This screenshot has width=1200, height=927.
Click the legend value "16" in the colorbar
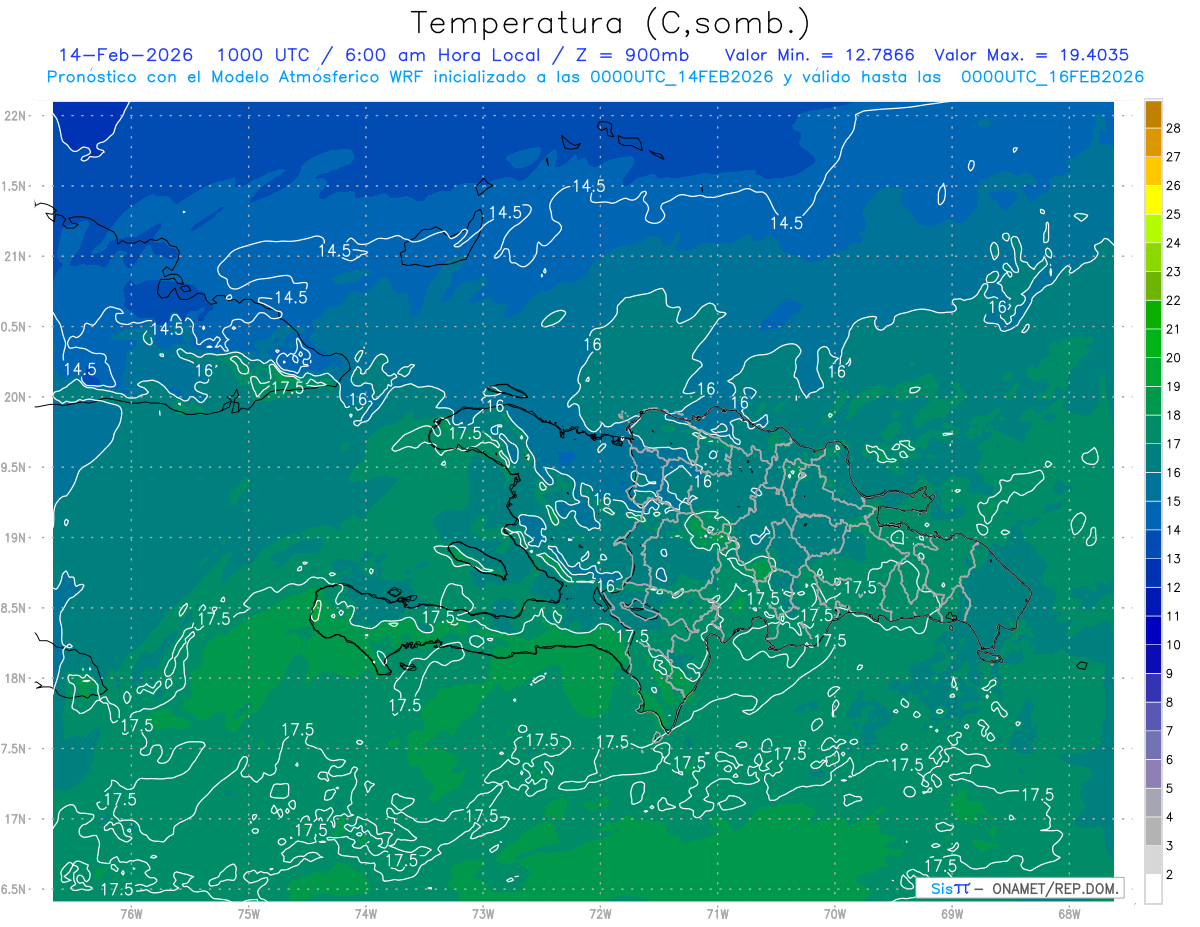(1174, 472)
